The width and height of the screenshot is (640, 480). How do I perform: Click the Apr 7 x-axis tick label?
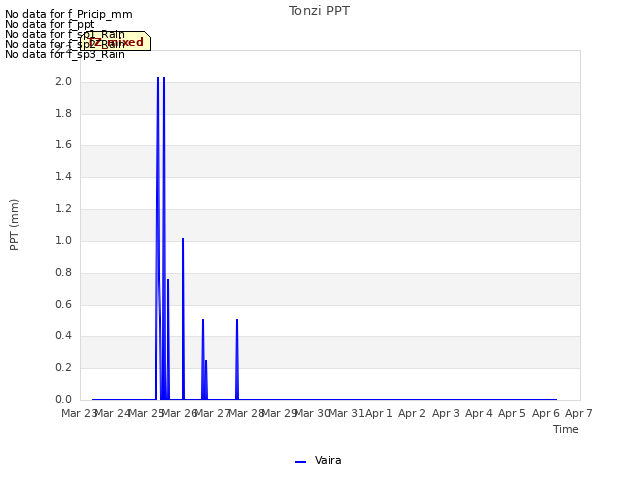pos(578,413)
